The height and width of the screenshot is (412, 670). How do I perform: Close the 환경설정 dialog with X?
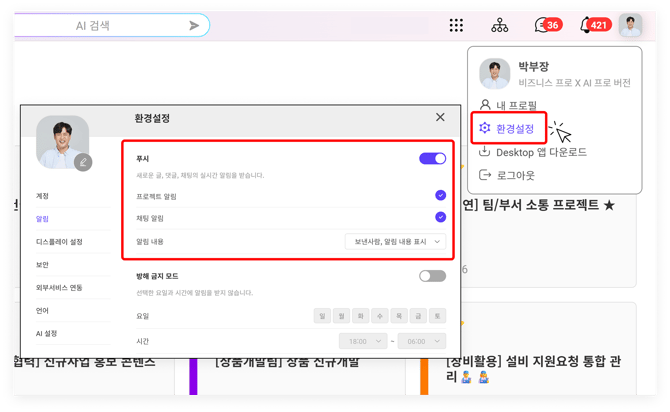point(440,117)
